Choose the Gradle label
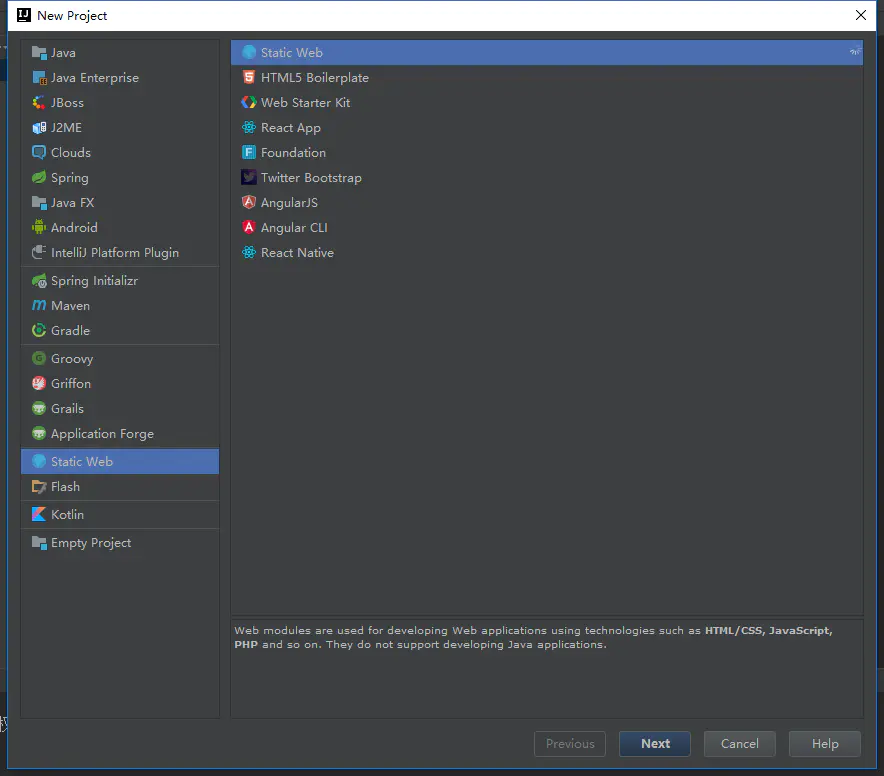Viewport: 884px width, 776px height. tap(70, 330)
